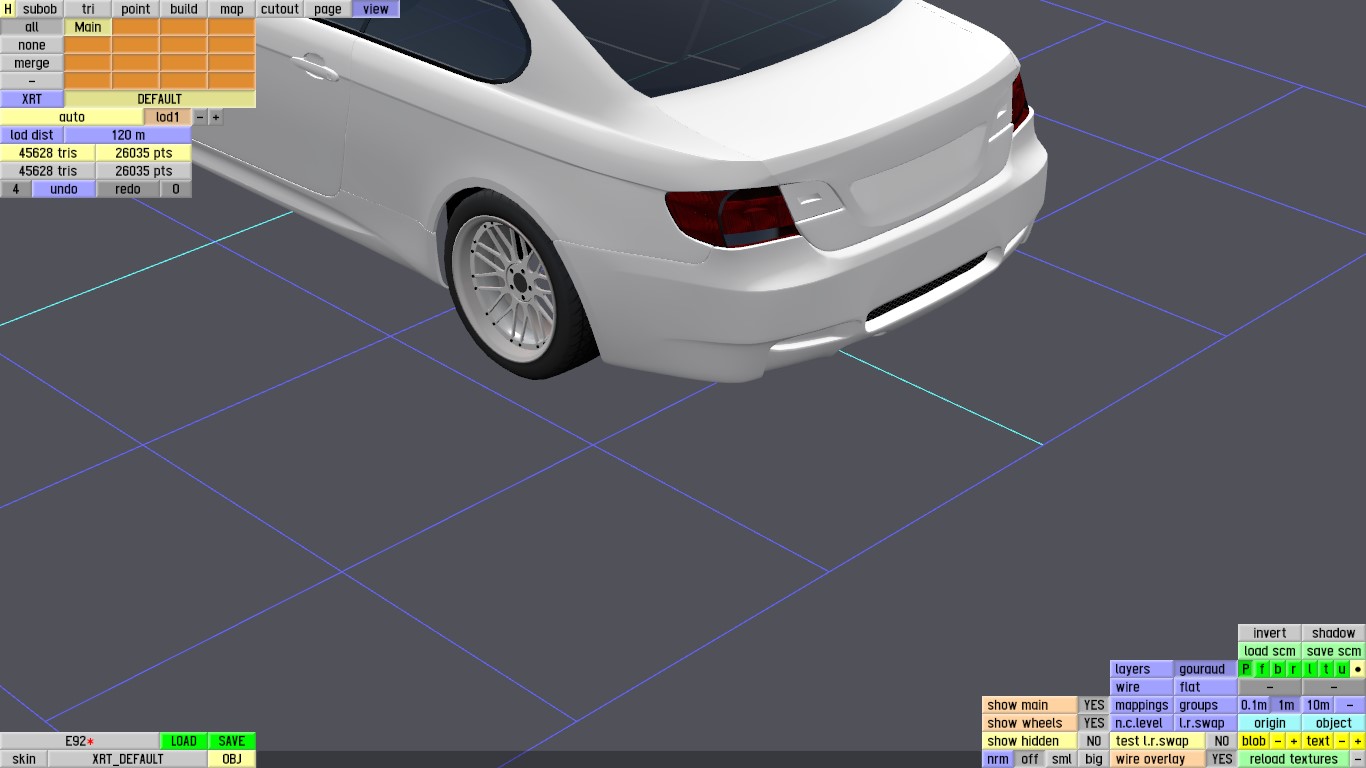
Task: Increase blob size with its plus button
Action: coord(1294,741)
